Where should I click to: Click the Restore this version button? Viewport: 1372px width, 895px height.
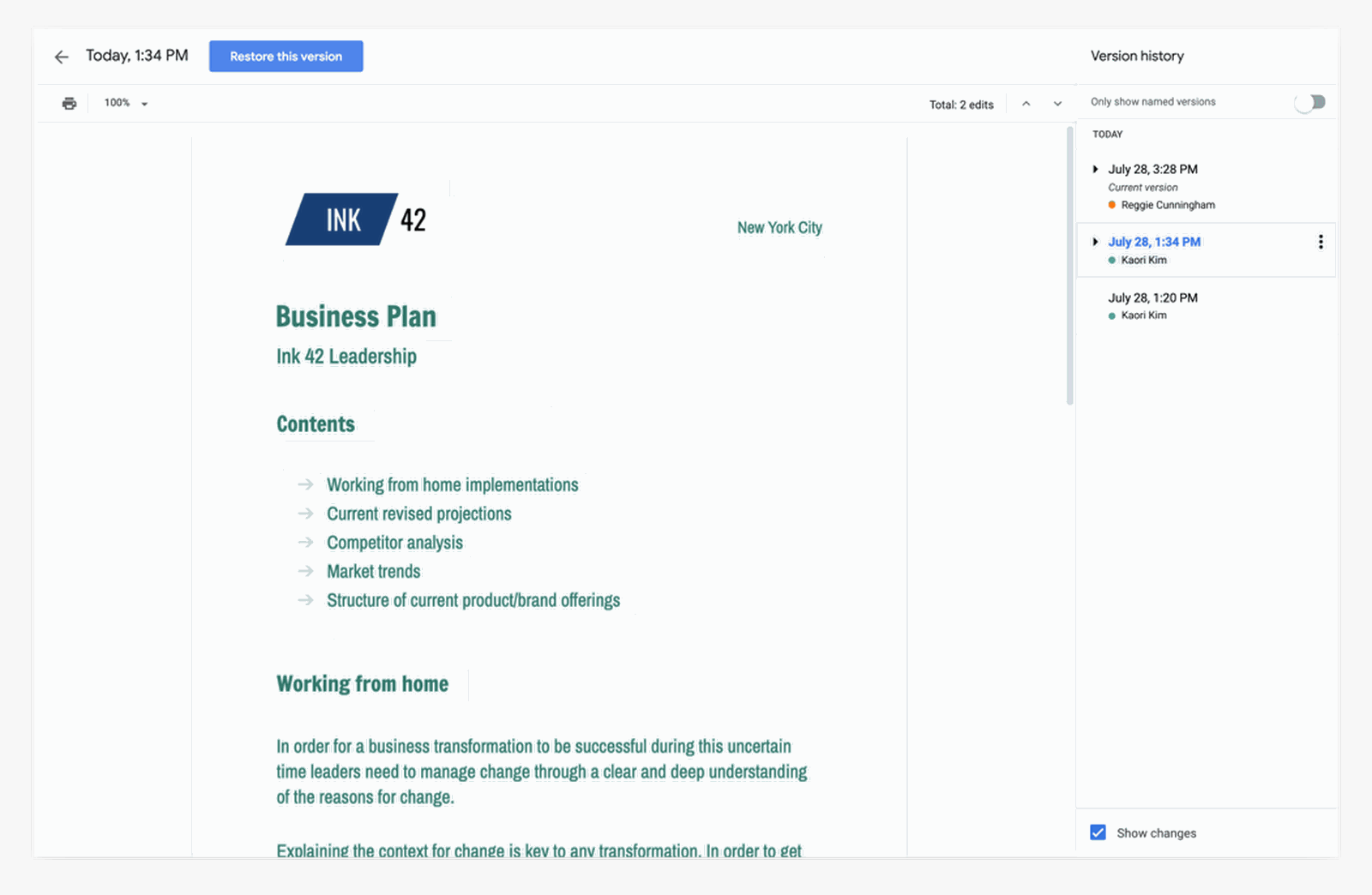[286, 56]
